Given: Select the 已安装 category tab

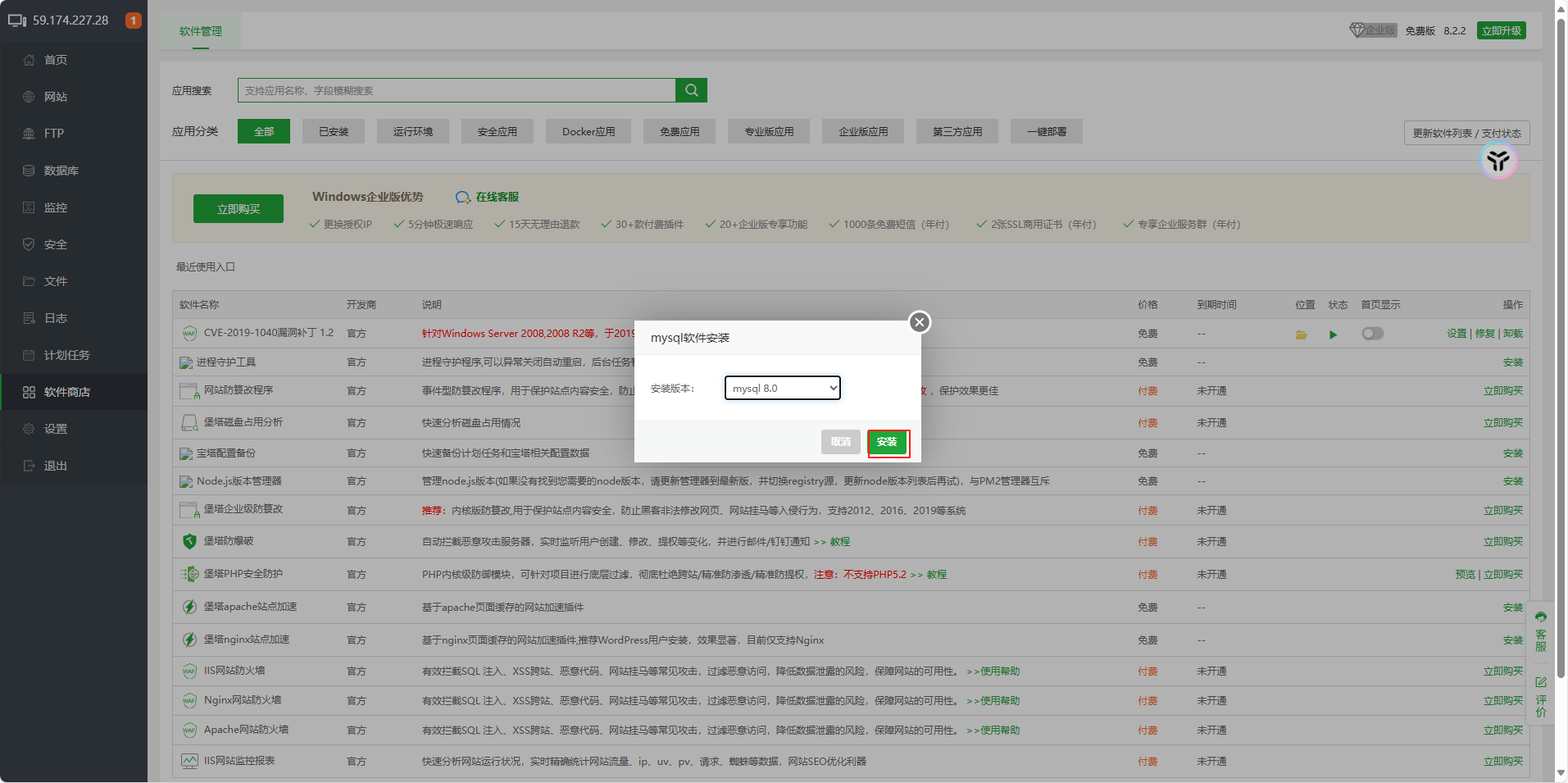Looking at the screenshot, I should tap(334, 131).
